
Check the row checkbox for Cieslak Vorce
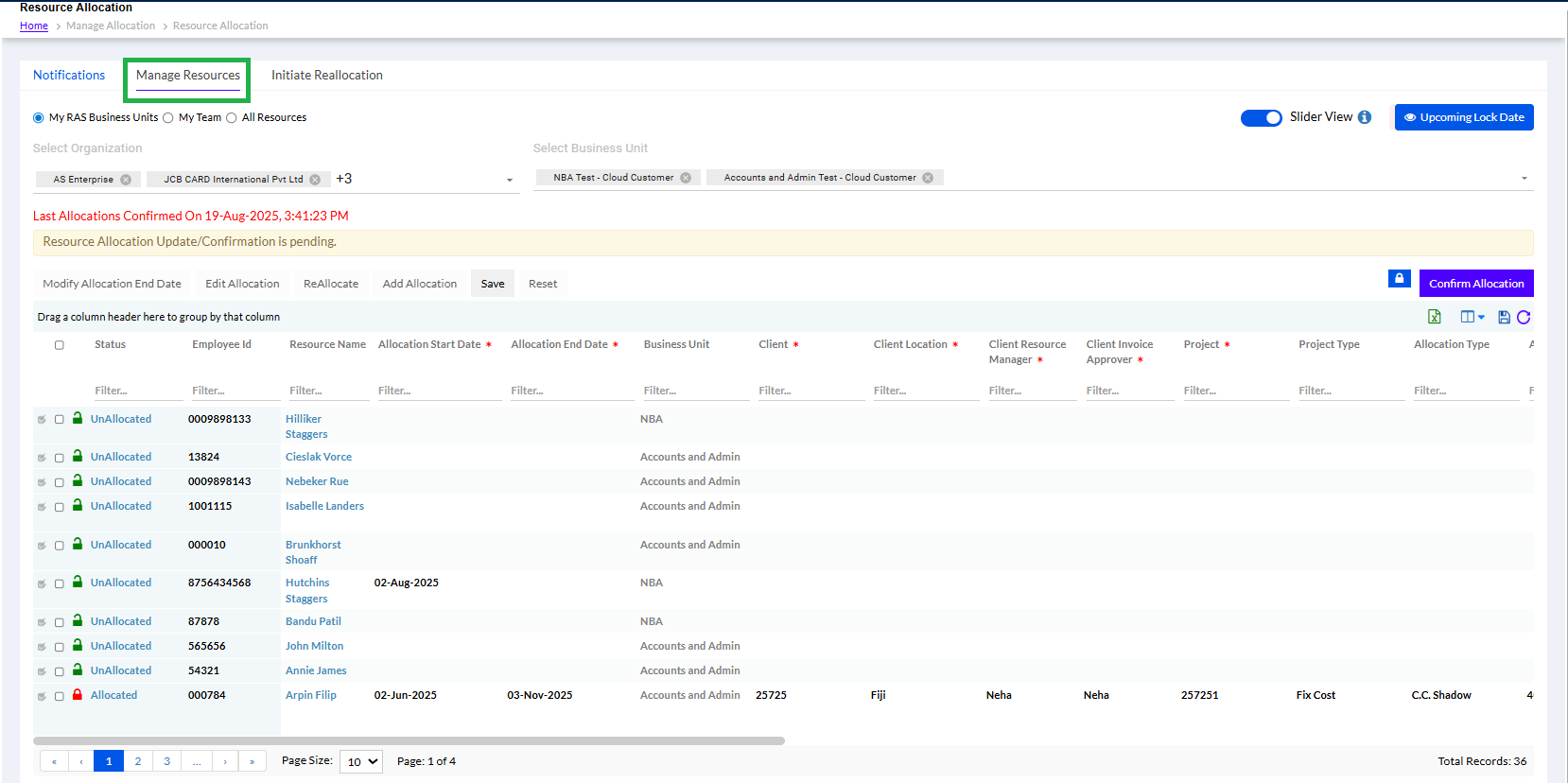tap(60, 458)
